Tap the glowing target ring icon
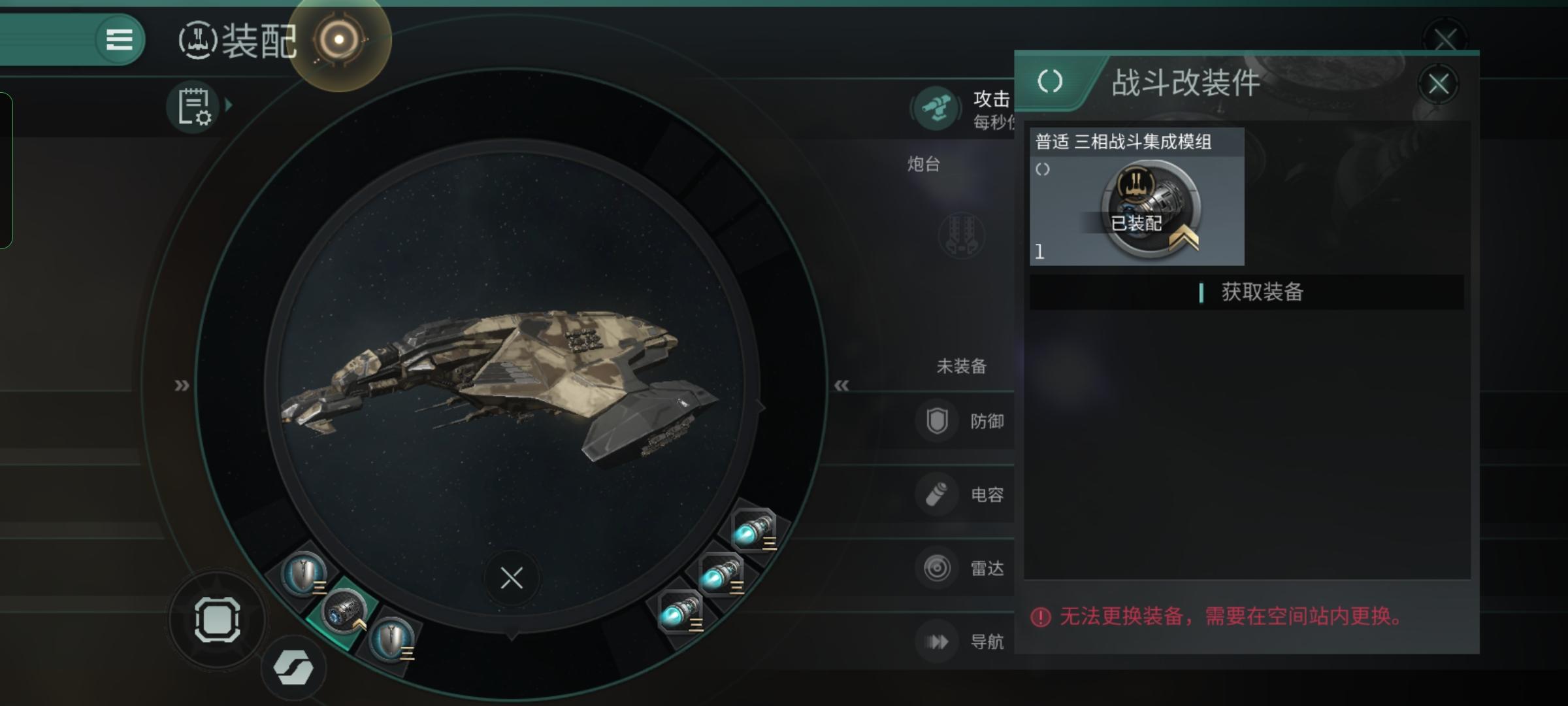The width and height of the screenshot is (1568, 706). point(339,40)
